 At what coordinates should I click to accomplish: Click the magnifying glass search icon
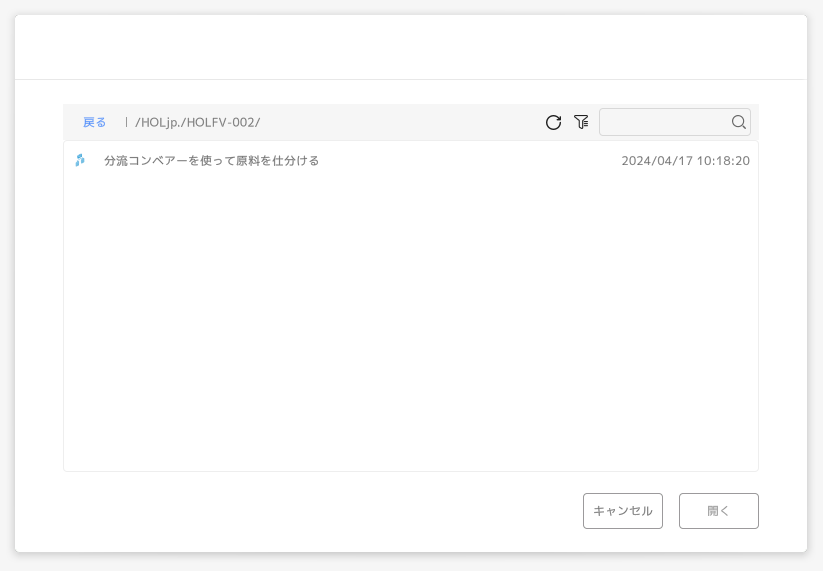(738, 122)
